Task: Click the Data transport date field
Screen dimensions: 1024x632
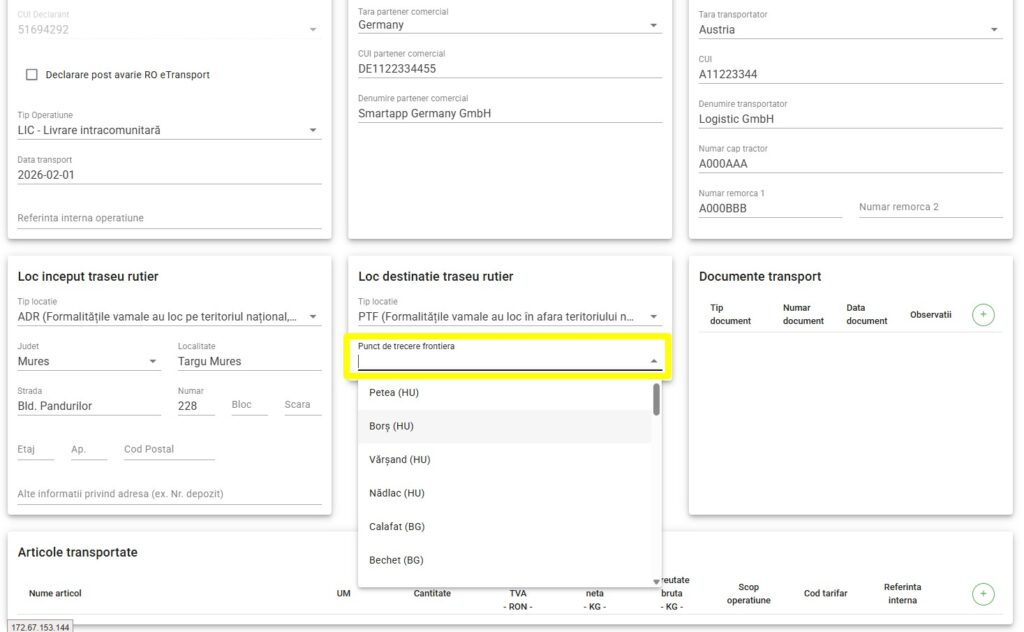Action: pos(168,175)
